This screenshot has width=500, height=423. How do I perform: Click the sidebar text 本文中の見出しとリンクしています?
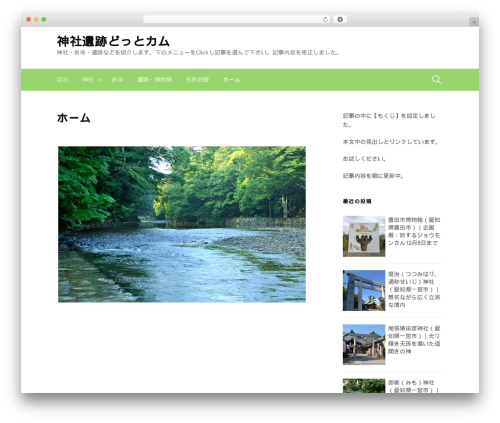(391, 142)
